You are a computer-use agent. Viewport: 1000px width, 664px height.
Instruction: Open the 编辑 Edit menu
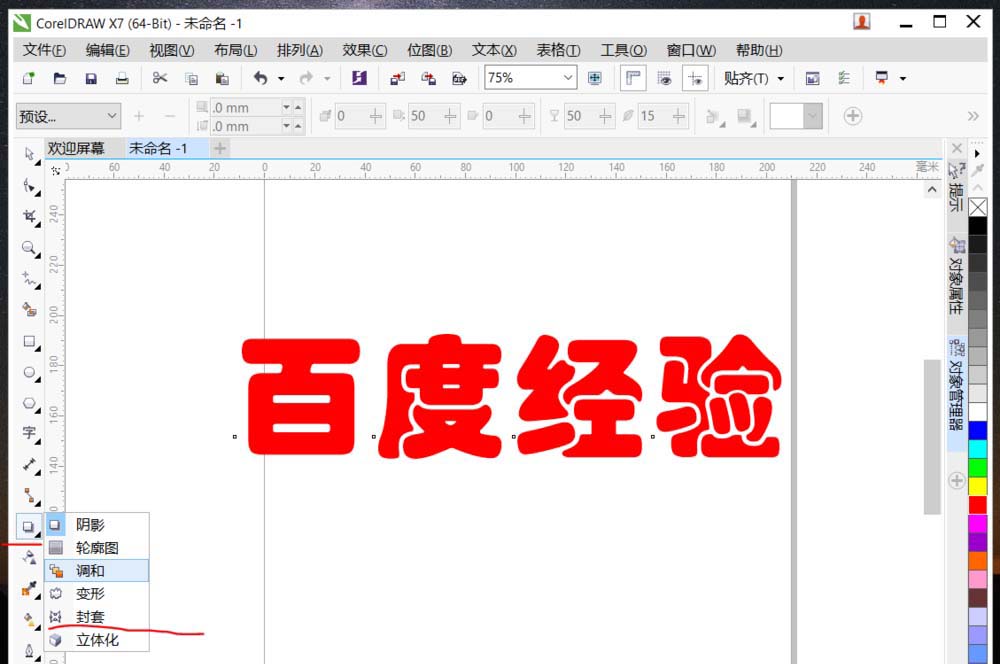coord(107,50)
